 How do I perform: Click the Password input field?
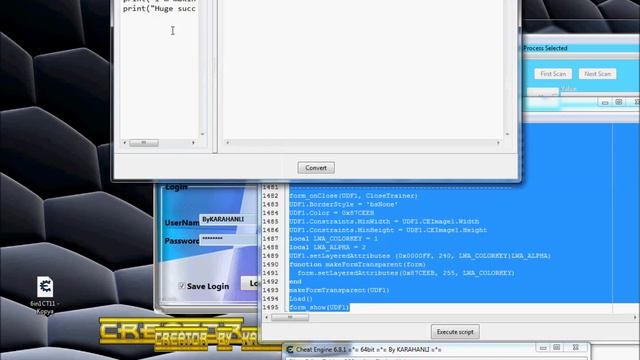pyautogui.click(x=229, y=239)
